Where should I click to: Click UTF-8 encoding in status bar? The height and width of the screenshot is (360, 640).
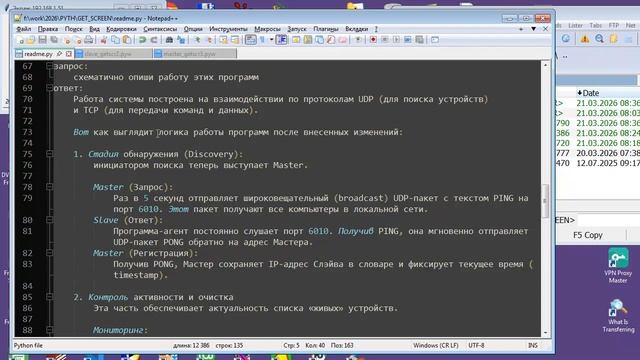point(476,345)
